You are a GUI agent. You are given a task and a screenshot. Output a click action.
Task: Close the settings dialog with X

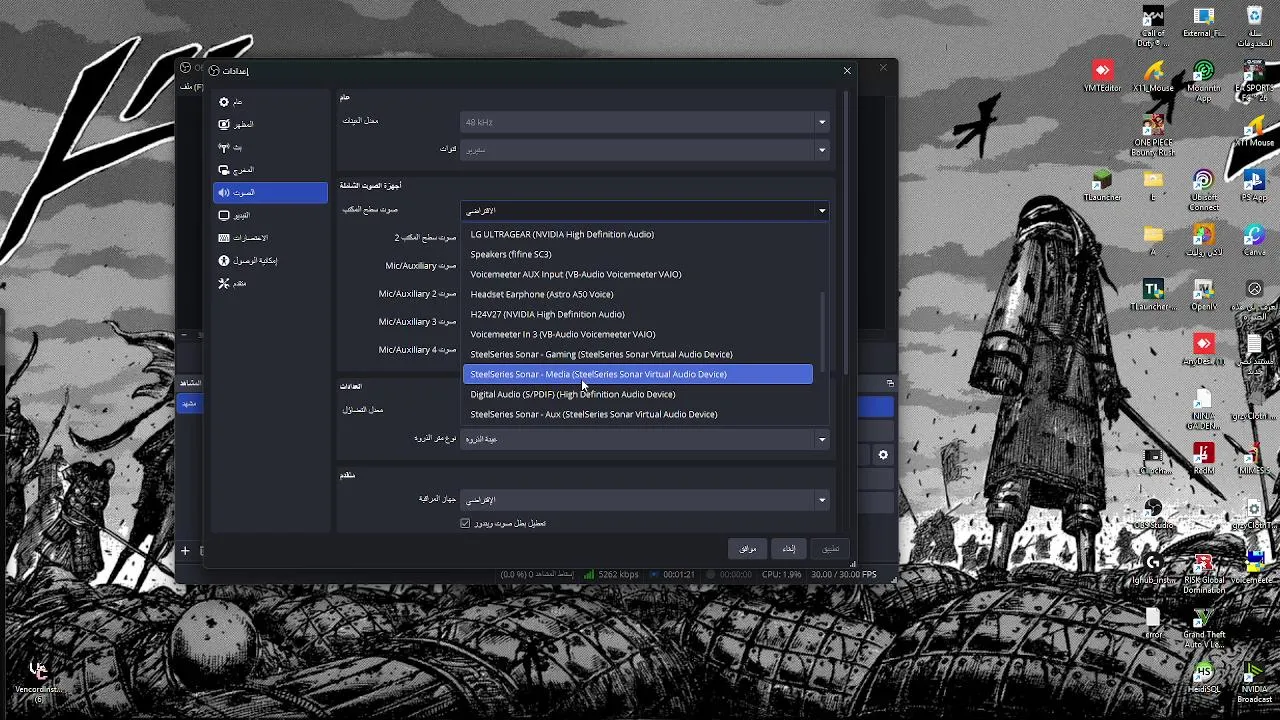847,71
